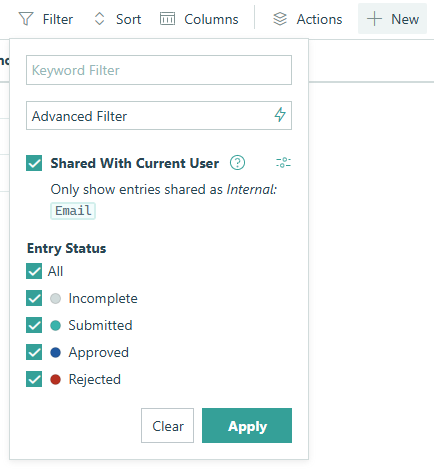This screenshot has width=434, height=470.
Task: Click the teal Submitted status dot
Action: (x=55, y=325)
